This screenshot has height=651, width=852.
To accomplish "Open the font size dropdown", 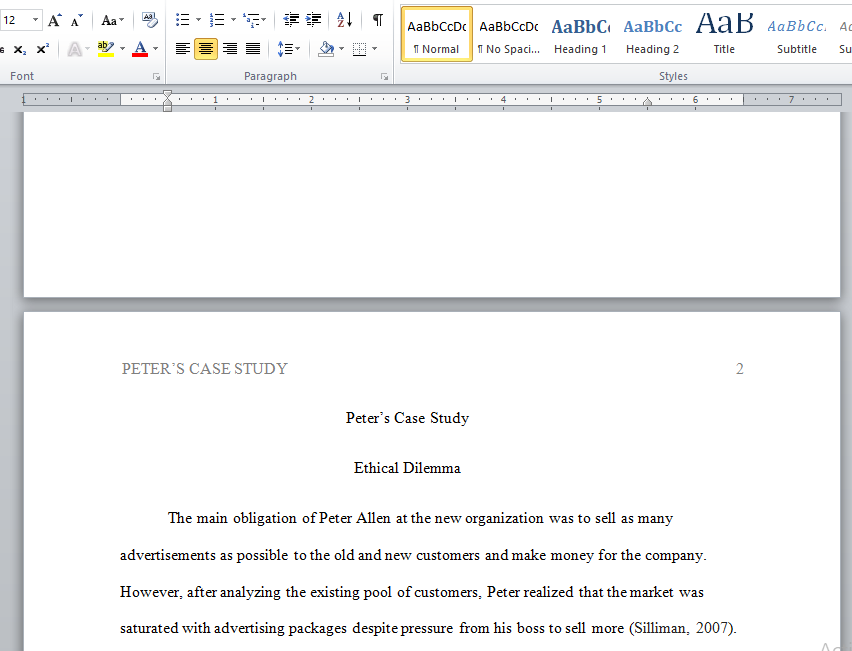I will coord(35,21).
